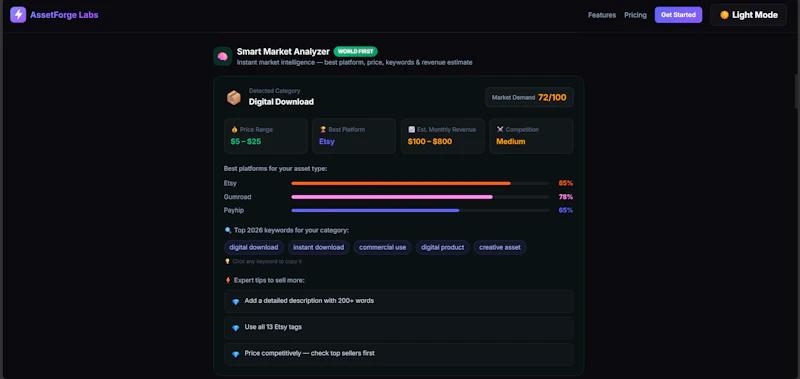Viewport: 800px width, 379px height.
Task: Select the 'Add a detailed description' tip row
Action: click(398, 301)
